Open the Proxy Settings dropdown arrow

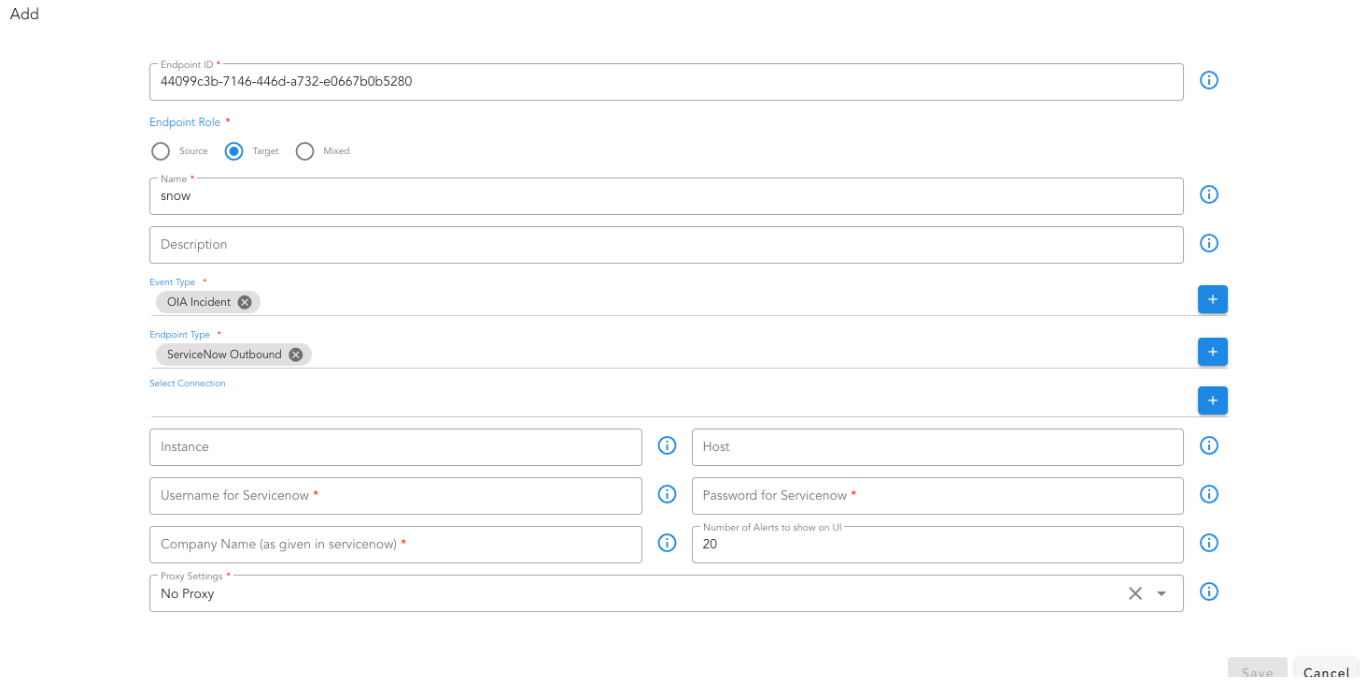coord(1161,593)
